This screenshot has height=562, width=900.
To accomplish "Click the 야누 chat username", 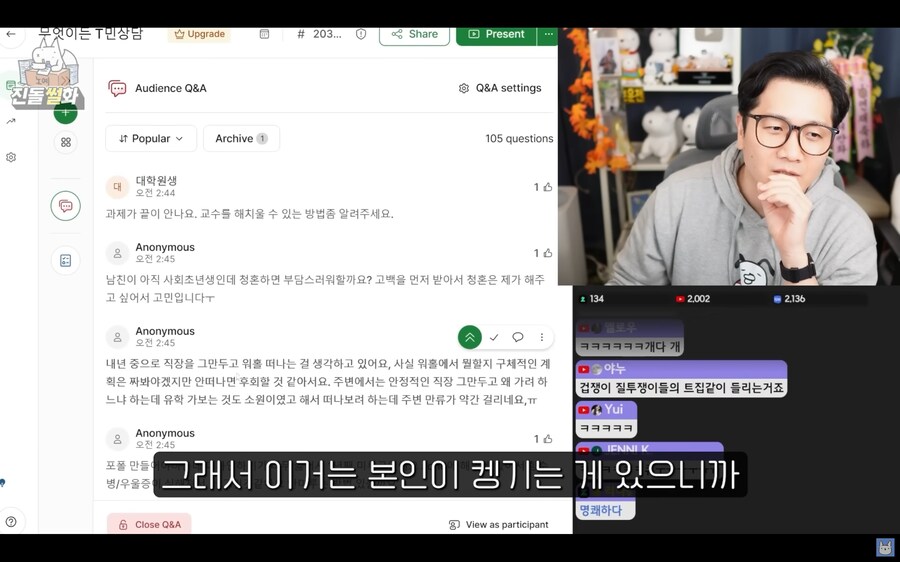I will [615, 369].
